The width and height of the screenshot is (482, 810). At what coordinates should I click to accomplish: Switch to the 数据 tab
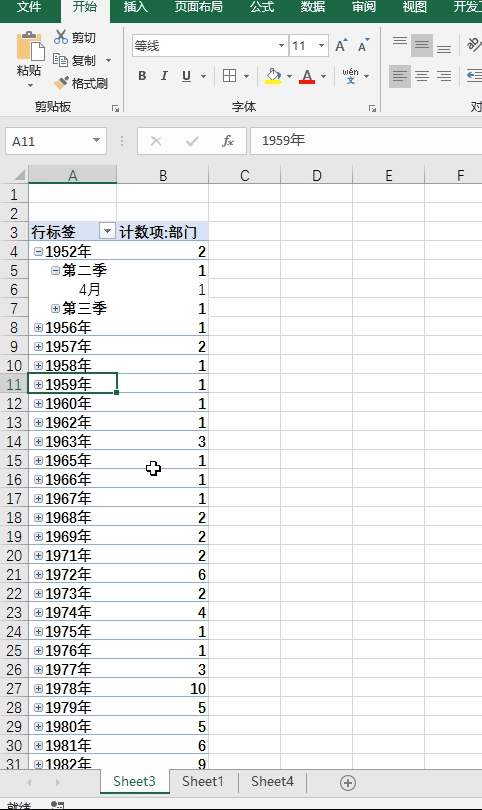[x=313, y=7]
